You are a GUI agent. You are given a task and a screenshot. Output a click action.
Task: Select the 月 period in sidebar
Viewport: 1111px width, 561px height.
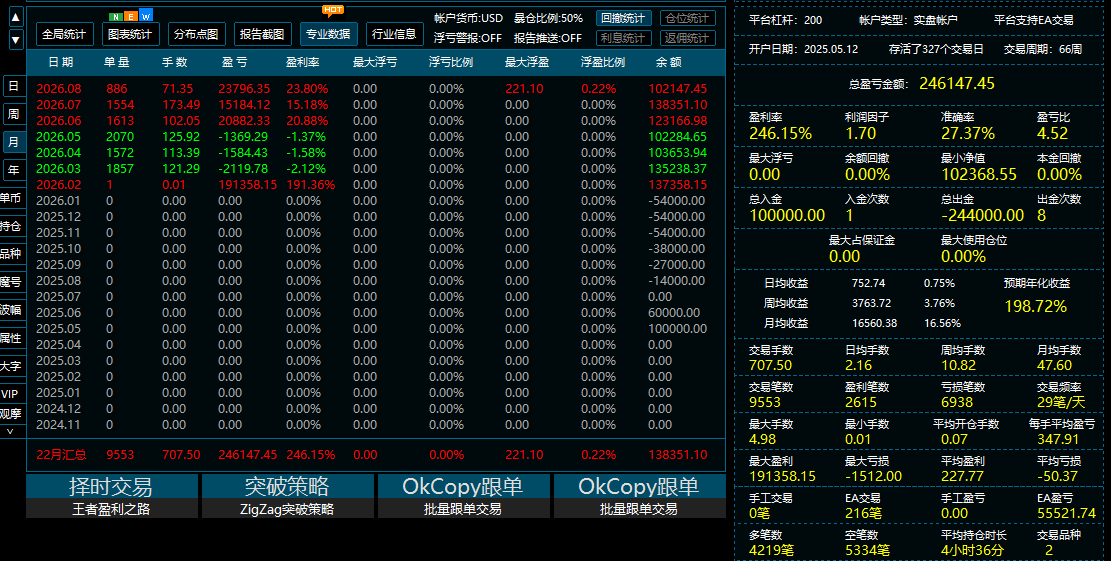[13, 142]
